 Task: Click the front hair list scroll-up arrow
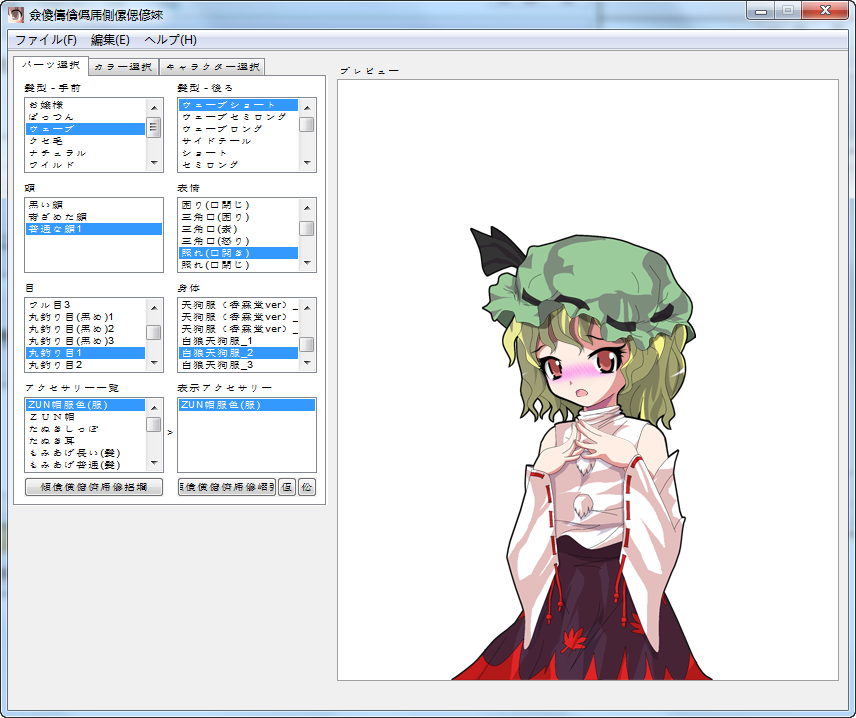coord(154,107)
